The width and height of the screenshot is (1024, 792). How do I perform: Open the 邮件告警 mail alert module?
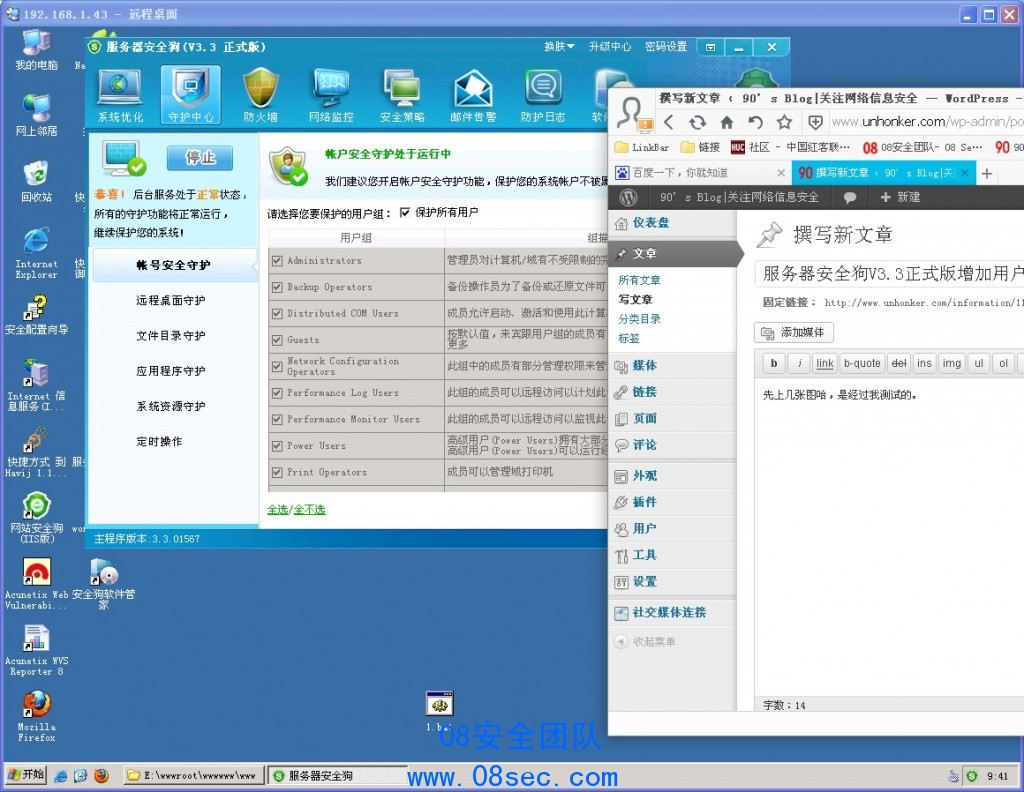click(x=473, y=95)
